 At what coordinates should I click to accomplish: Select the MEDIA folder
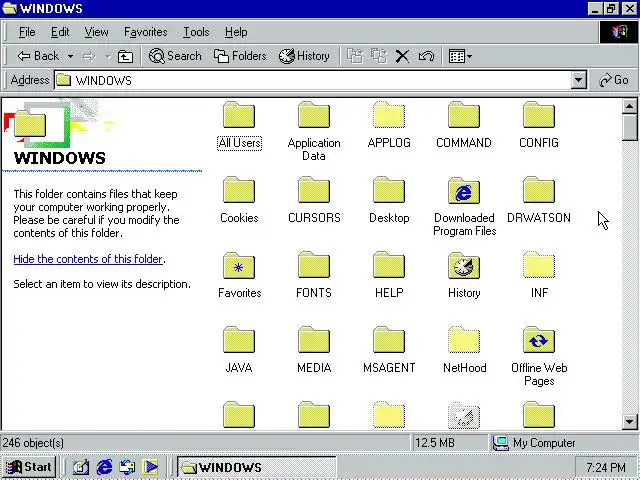click(x=314, y=350)
